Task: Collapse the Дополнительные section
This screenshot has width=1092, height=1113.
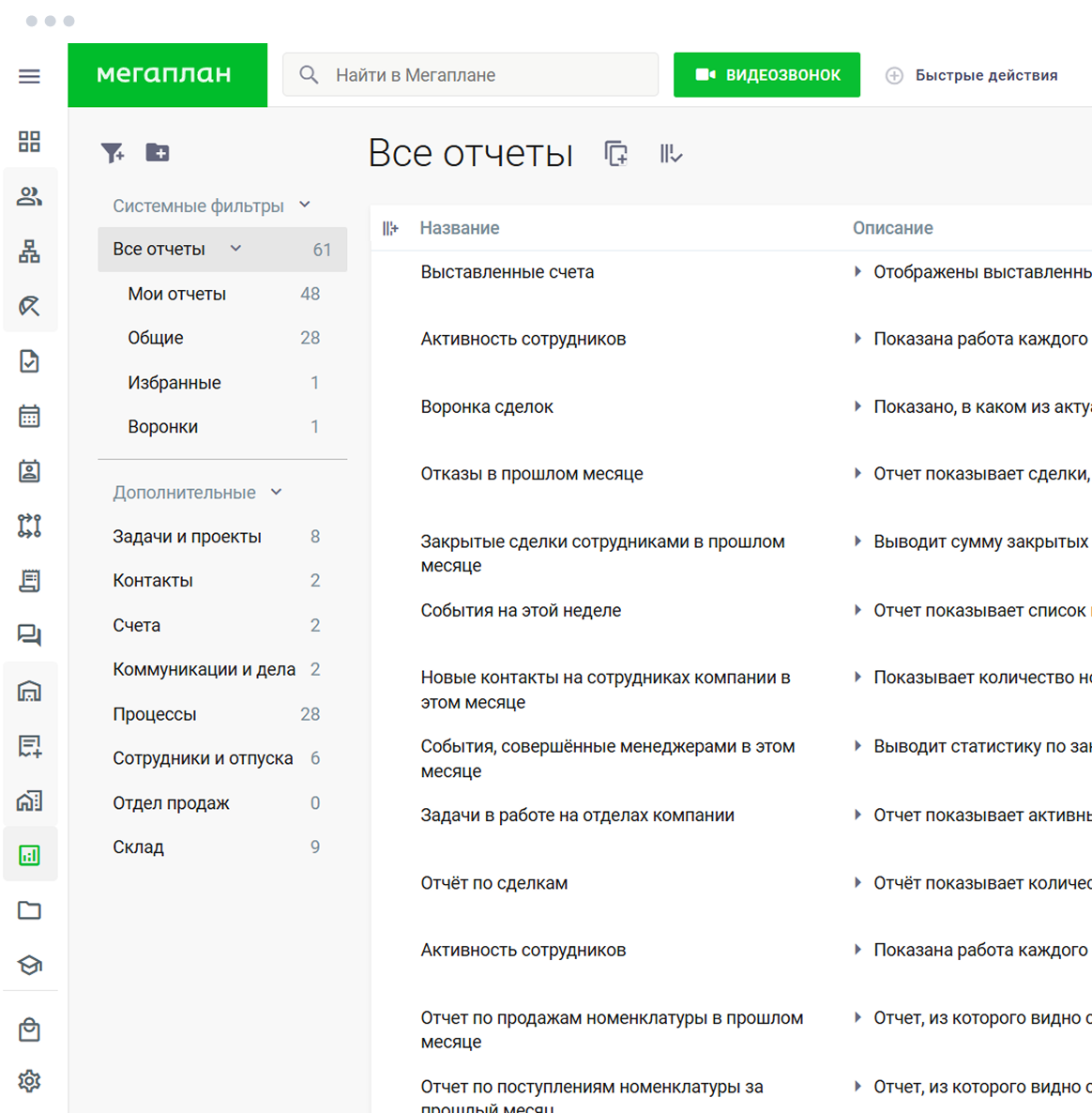Action: 276,491
